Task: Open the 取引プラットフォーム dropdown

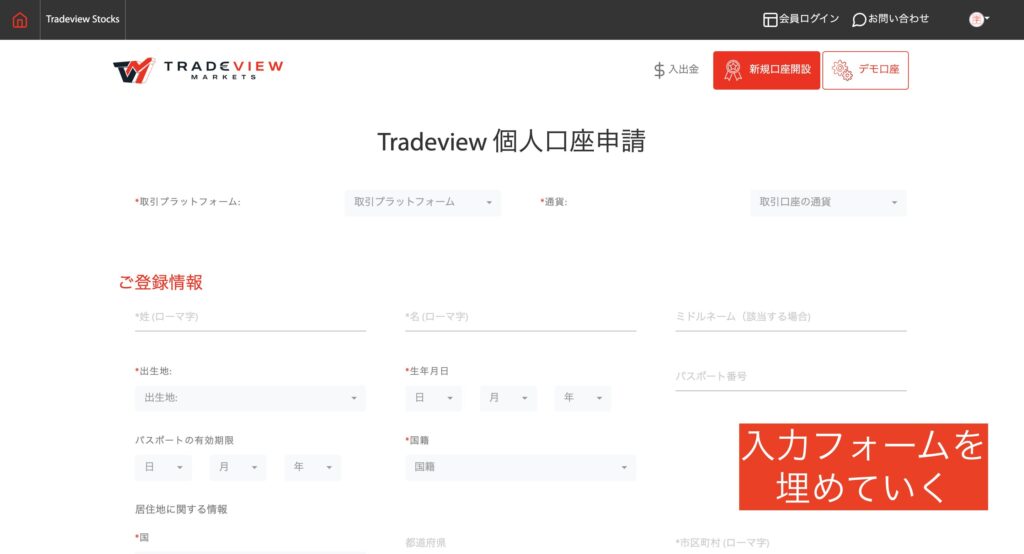Action: 423,203
